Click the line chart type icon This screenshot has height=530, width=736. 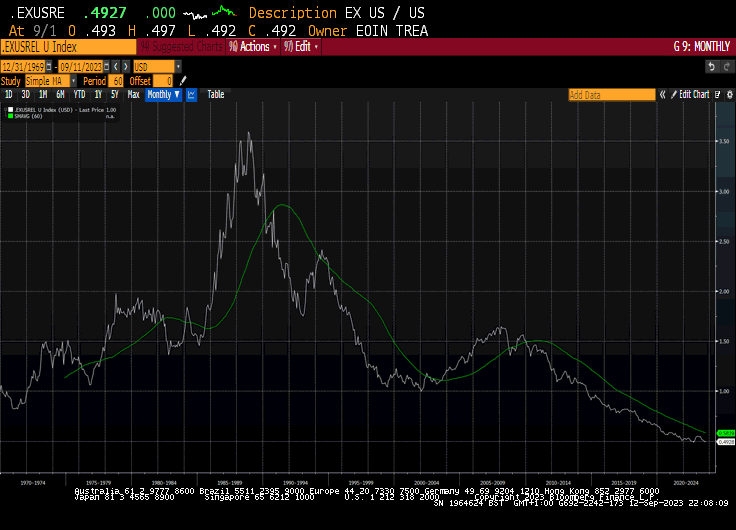click(191, 95)
